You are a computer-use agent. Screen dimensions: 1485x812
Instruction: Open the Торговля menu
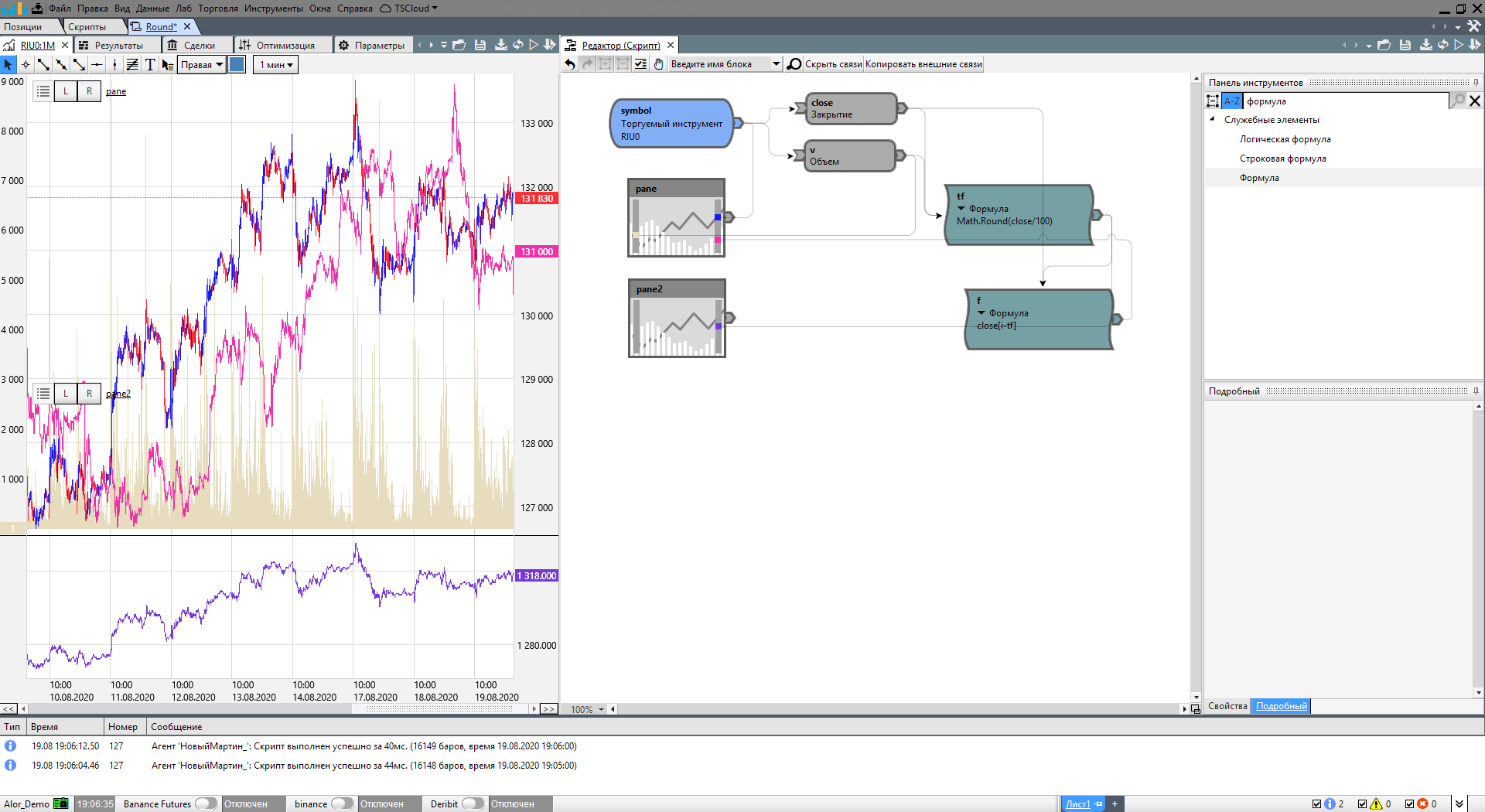click(x=217, y=9)
